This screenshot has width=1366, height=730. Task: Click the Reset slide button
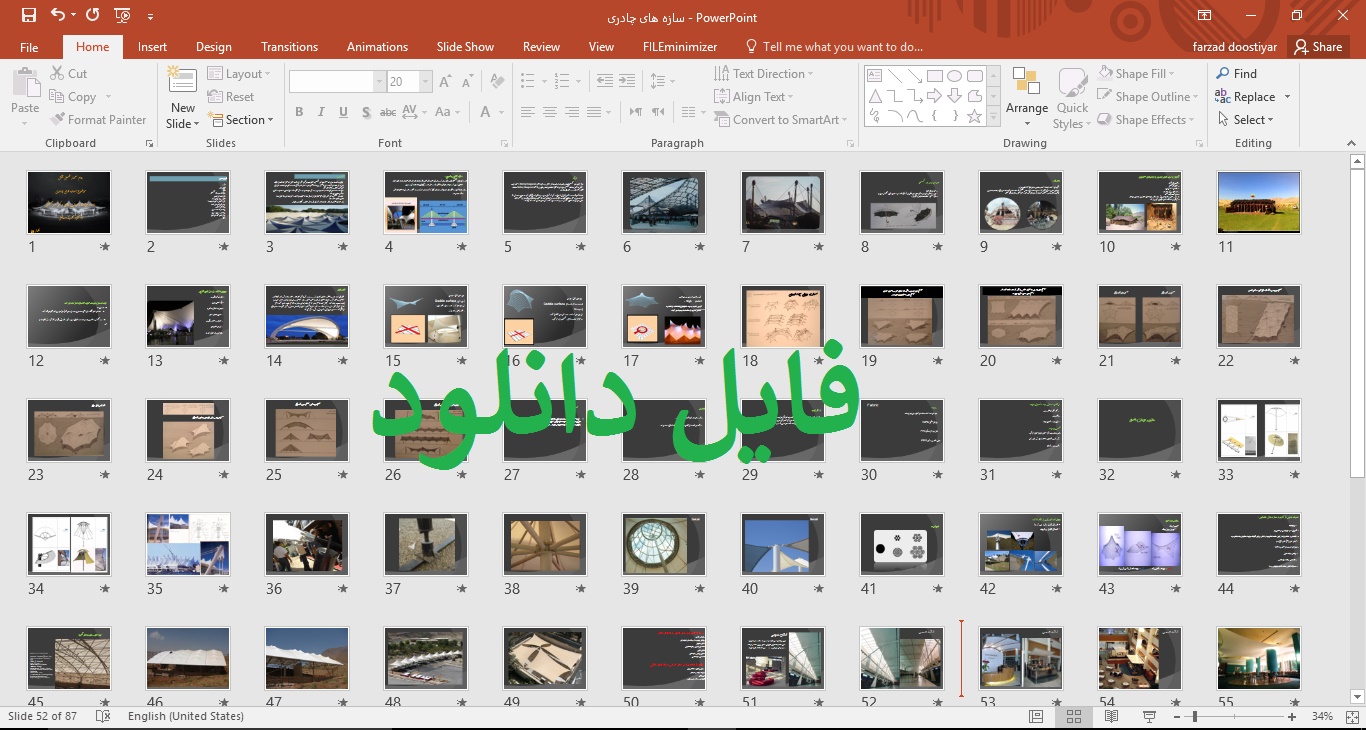click(231, 97)
